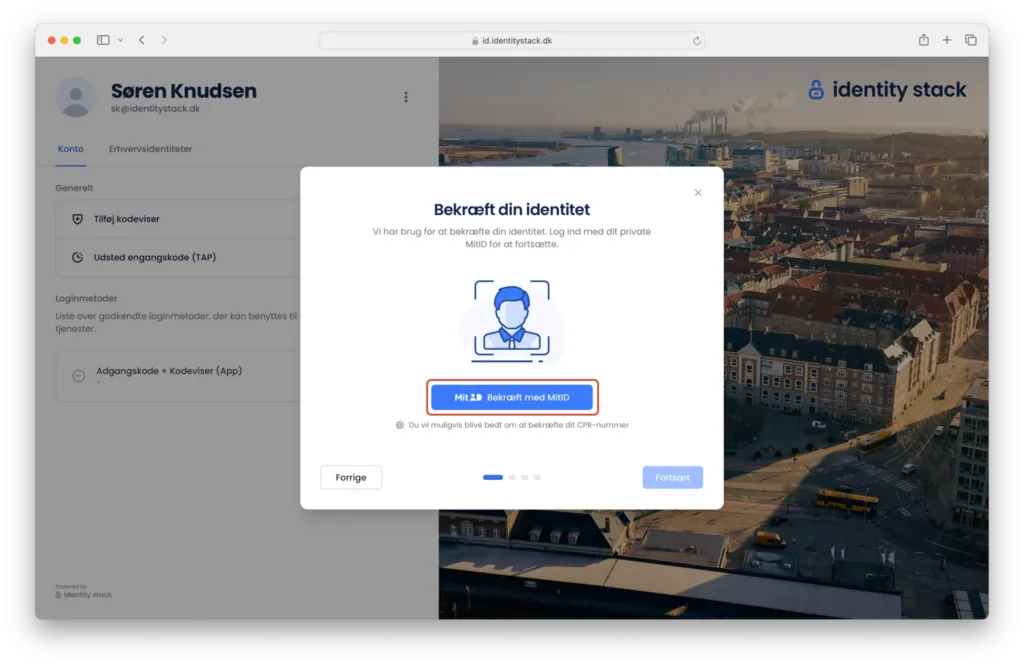Click the Fortsæt button
The image size is (1024, 666).
tap(672, 477)
